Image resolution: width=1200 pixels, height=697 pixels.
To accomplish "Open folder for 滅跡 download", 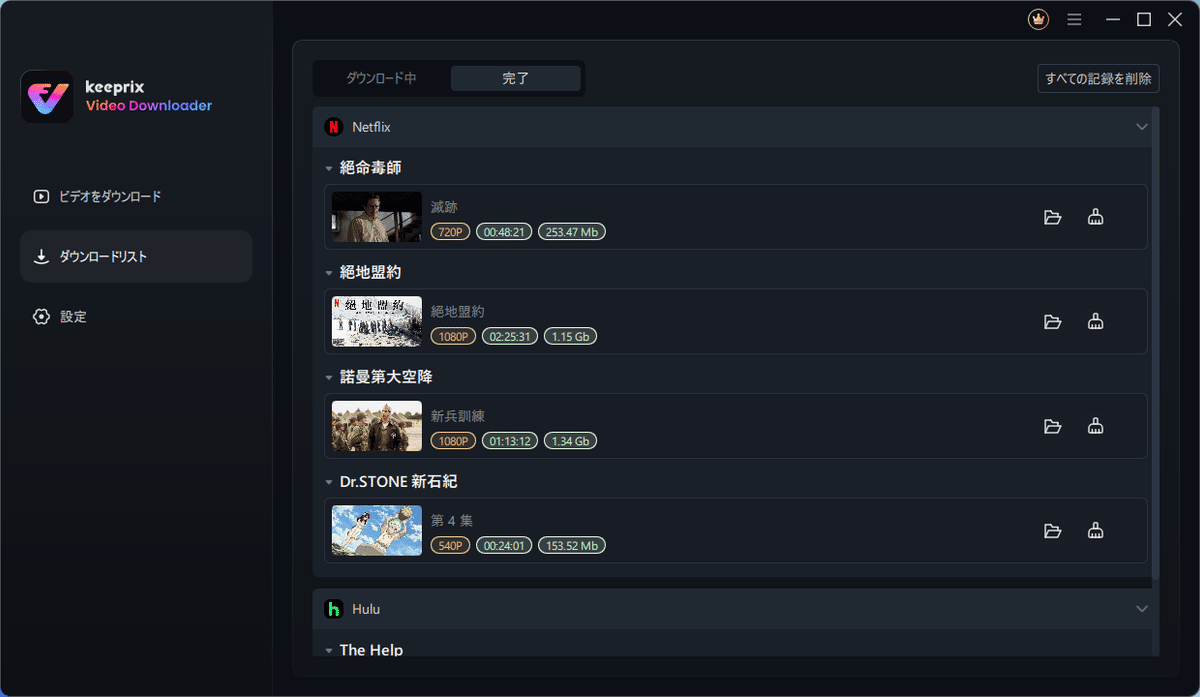I will pyautogui.click(x=1052, y=217).
